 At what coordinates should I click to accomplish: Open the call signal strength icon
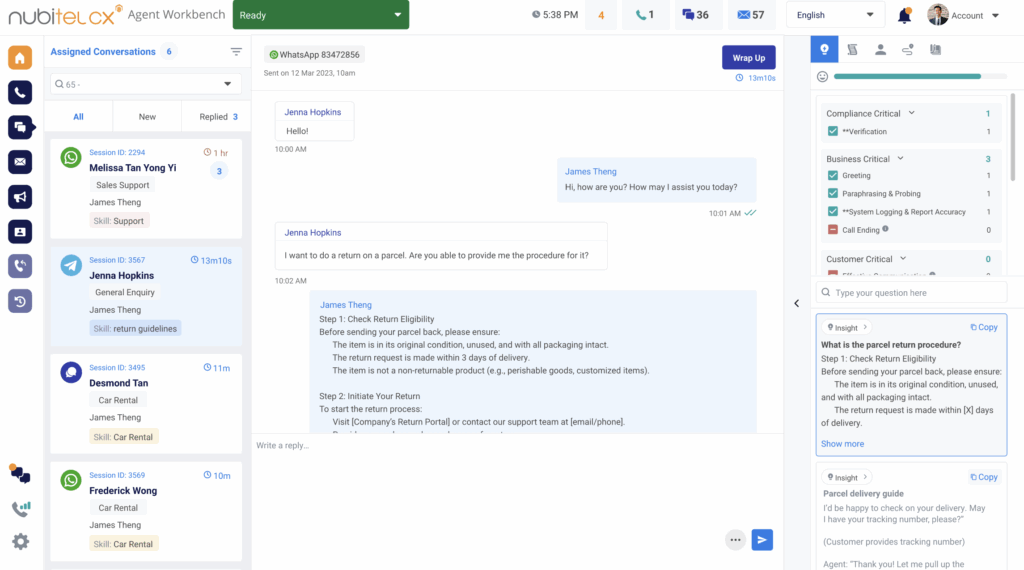coord(20,508)
